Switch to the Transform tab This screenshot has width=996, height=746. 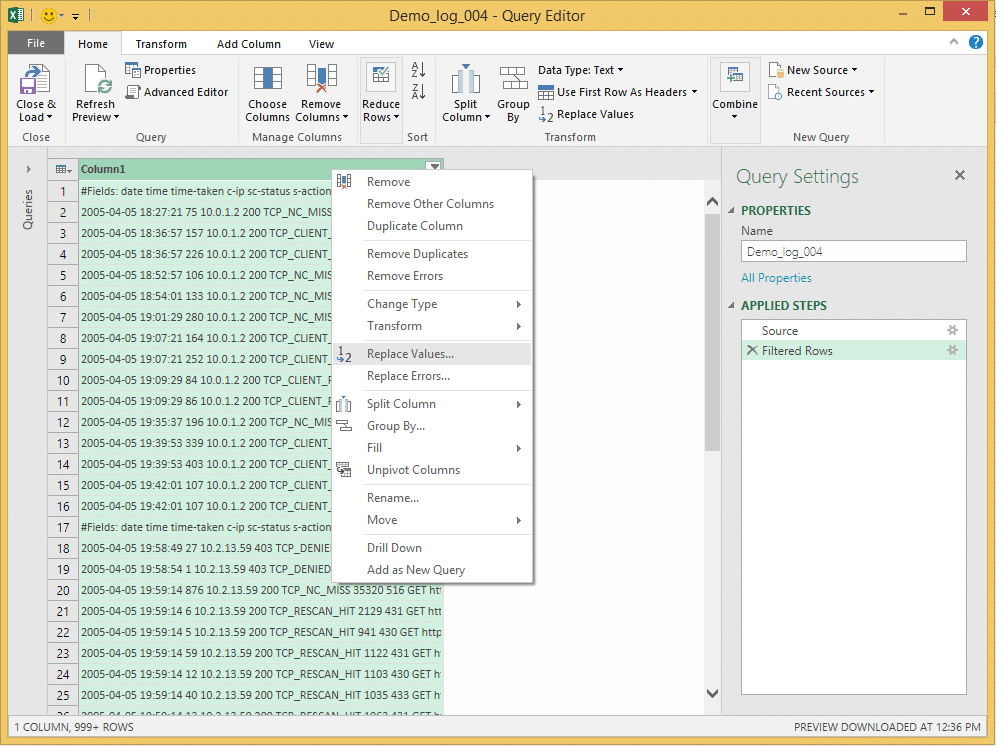(x=161, y=44)
